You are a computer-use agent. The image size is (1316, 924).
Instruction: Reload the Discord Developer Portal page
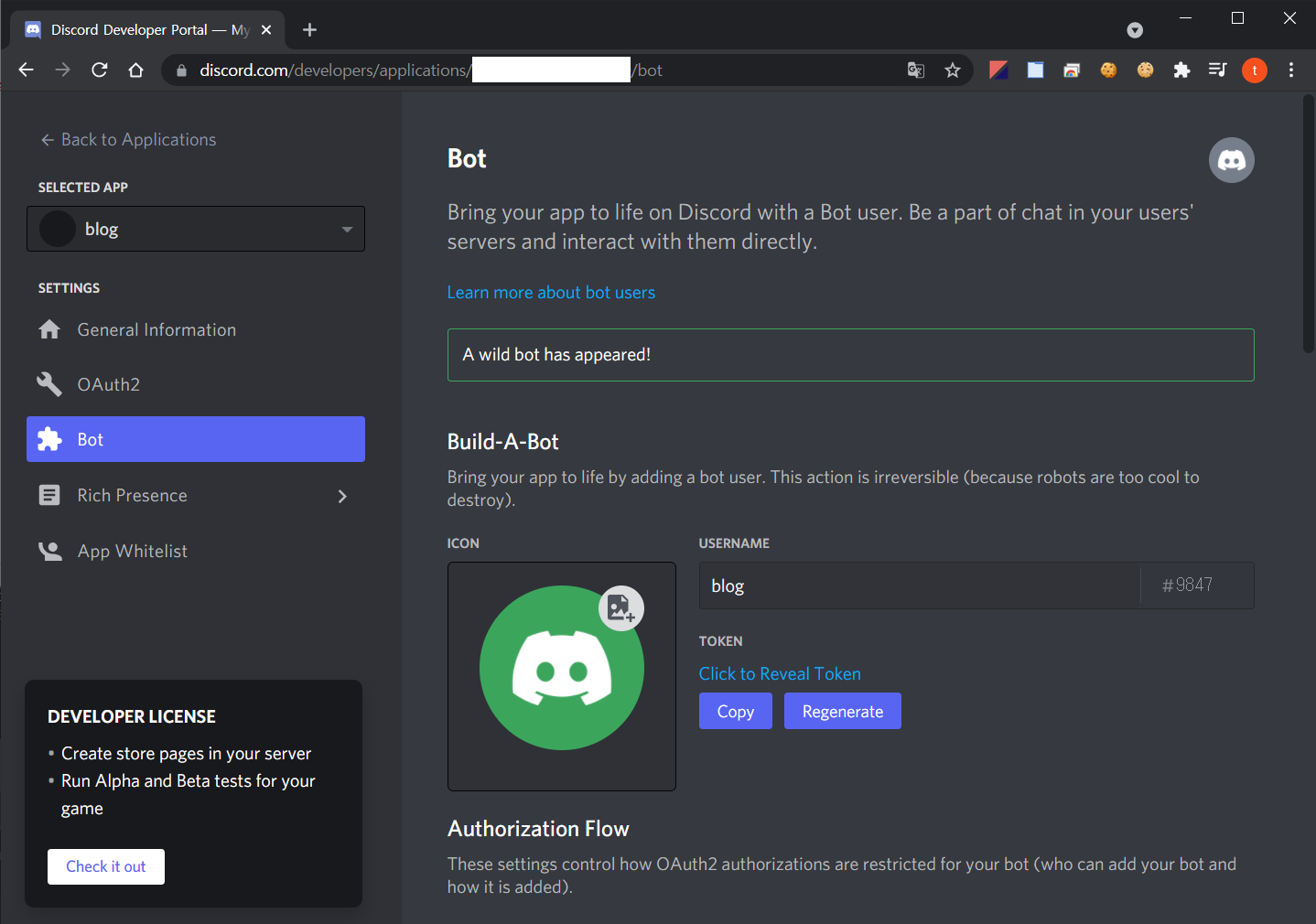coord(100,70)
